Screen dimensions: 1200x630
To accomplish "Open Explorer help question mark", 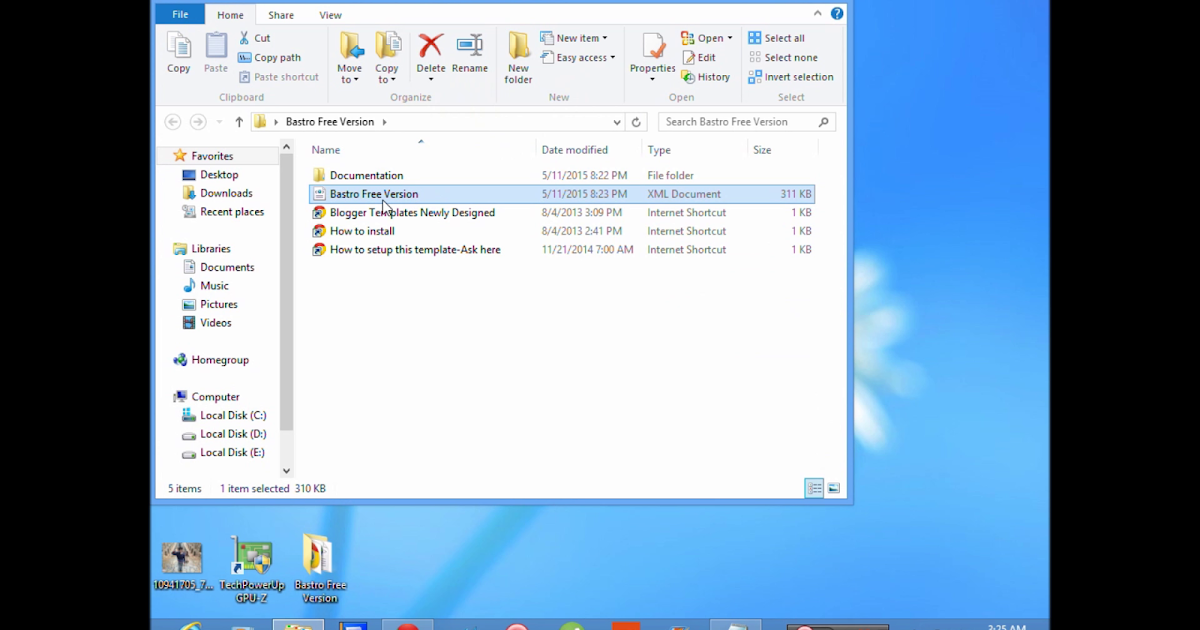I will pos(837,14).
